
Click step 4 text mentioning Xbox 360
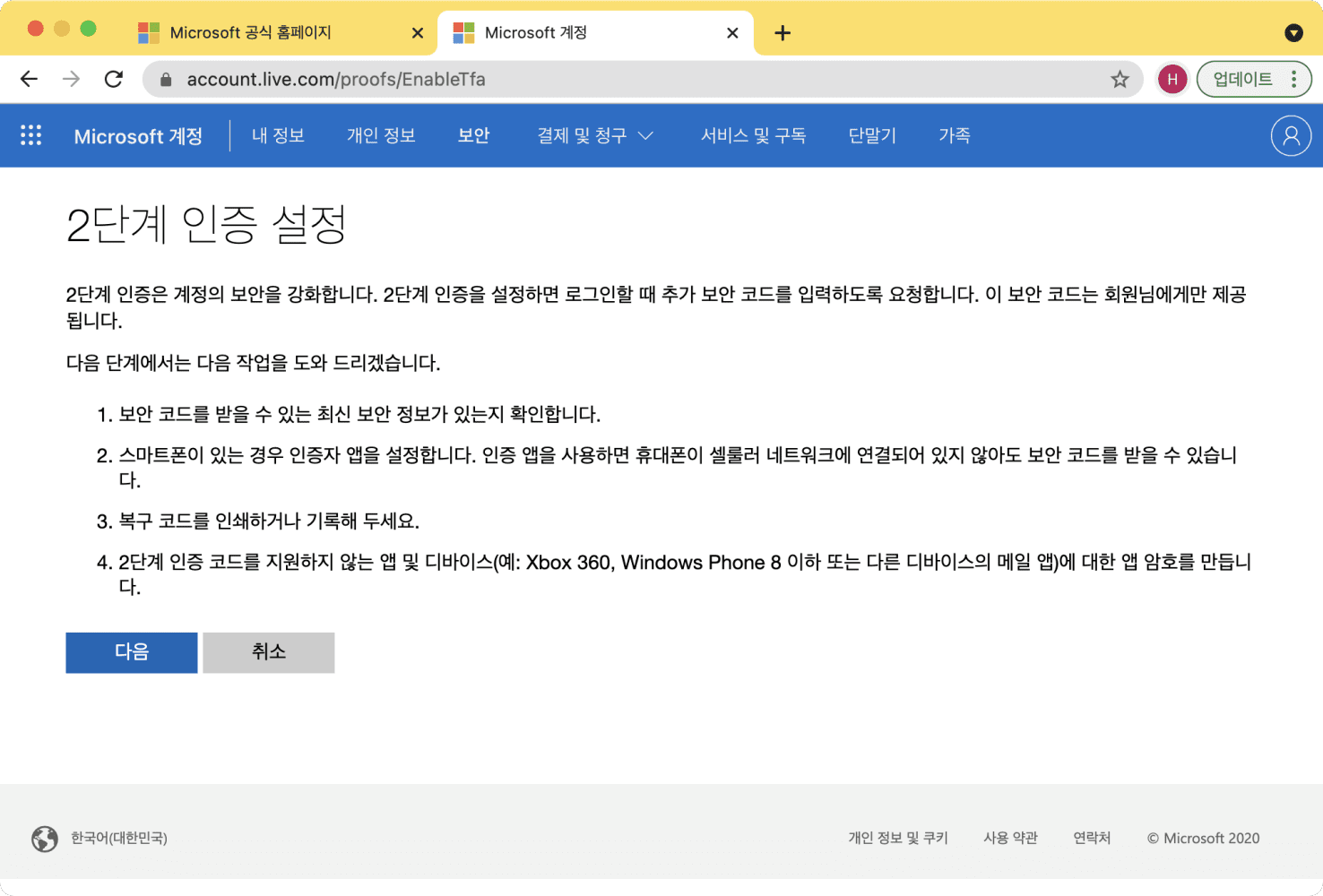click(685, 574)
